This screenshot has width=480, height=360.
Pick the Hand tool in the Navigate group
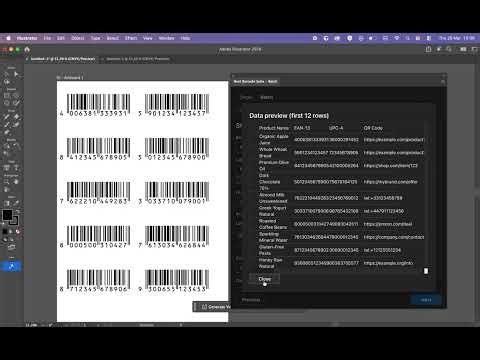[16, 182]
